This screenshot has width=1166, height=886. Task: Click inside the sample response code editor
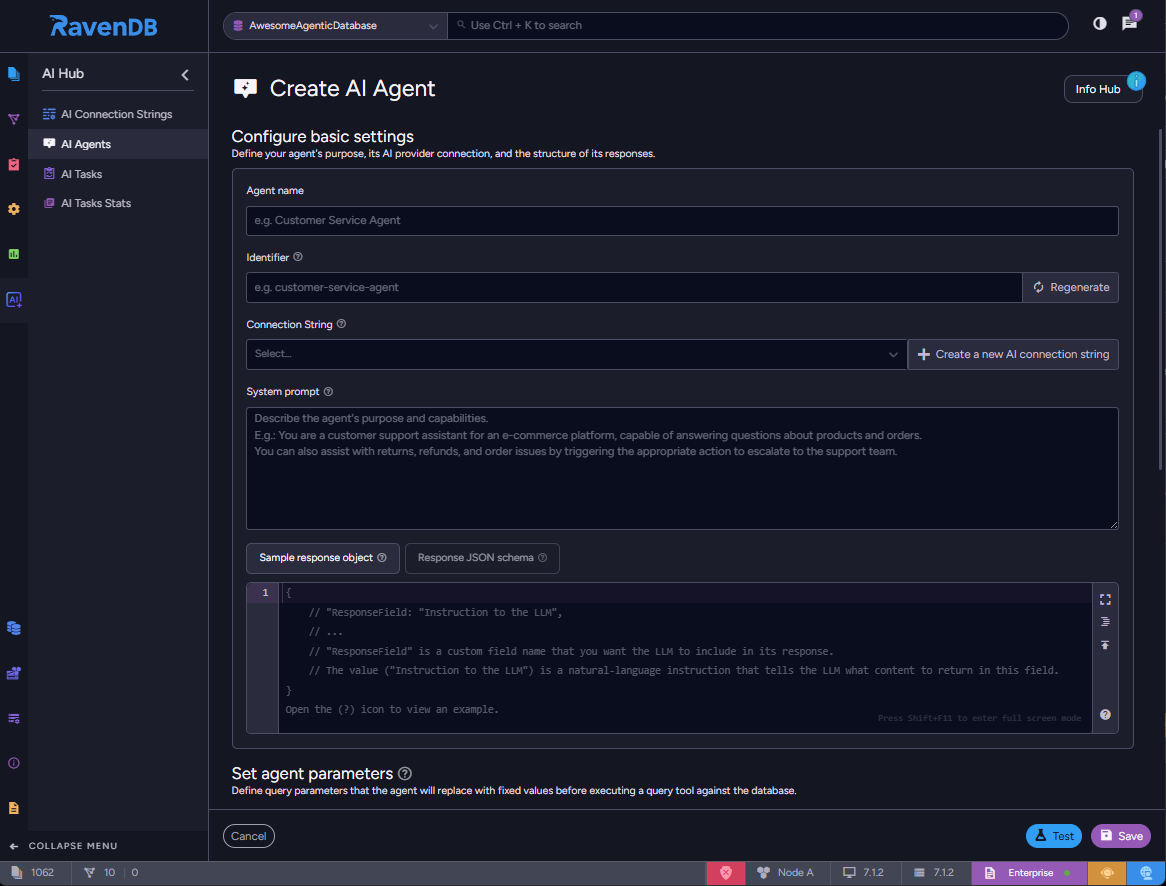point(684,658)
